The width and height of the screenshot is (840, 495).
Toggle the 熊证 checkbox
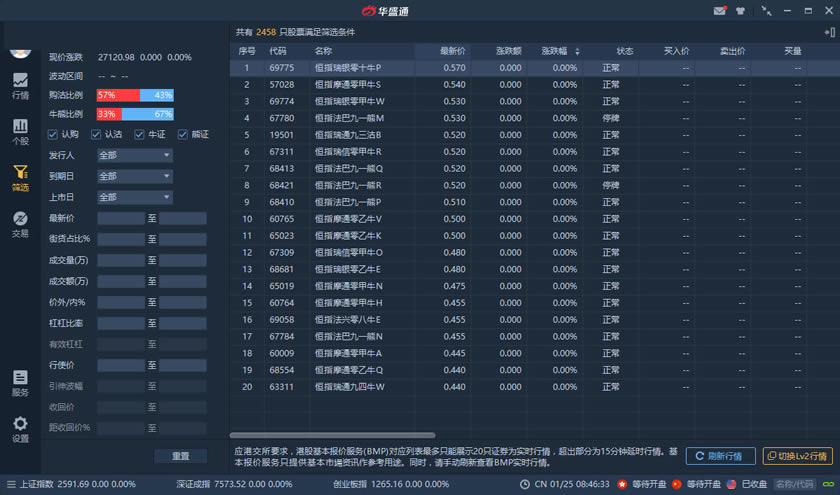(x=183, y=134)
